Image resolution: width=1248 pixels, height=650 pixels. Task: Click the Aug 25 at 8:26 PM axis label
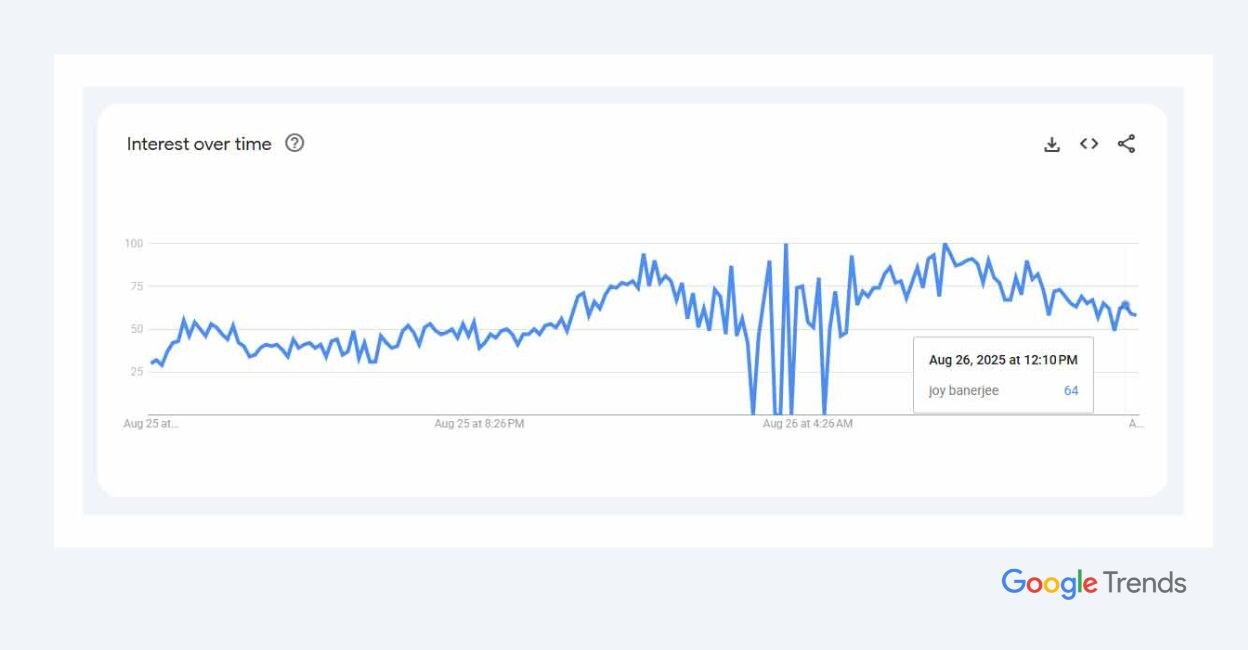coord(479,424)
